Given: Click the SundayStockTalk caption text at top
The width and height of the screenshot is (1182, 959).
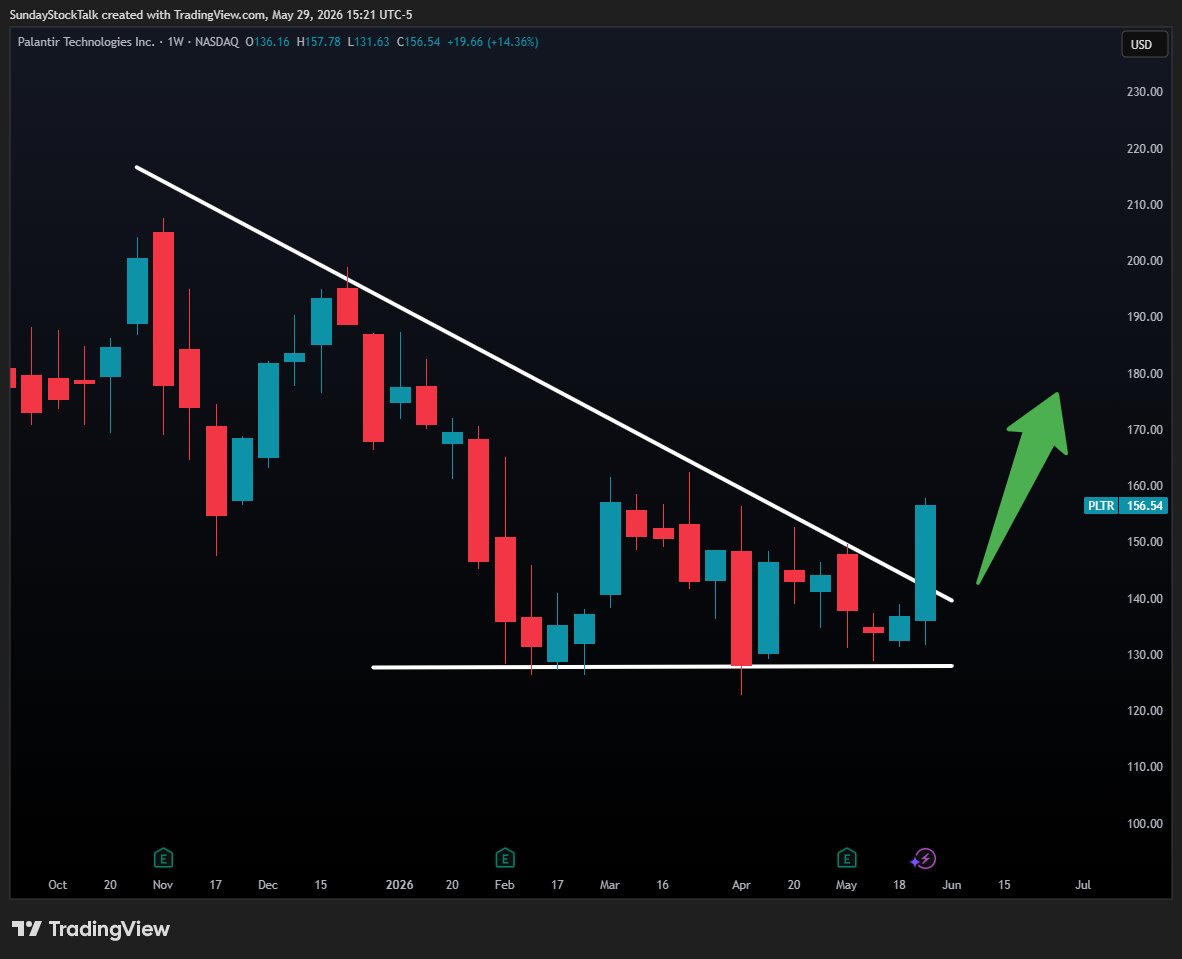Looking at the screenshot, I should [210, 14].
